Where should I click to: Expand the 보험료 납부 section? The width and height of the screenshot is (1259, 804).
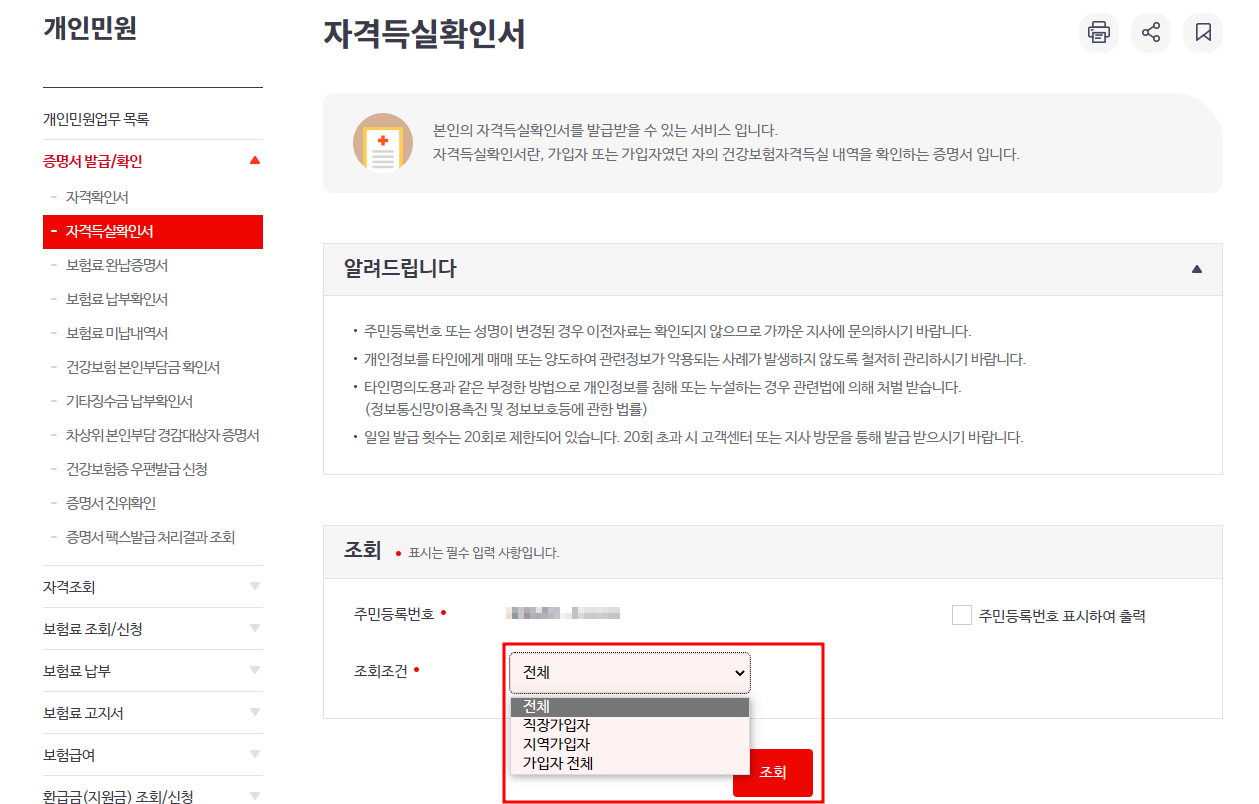click(x=153, y=670)
